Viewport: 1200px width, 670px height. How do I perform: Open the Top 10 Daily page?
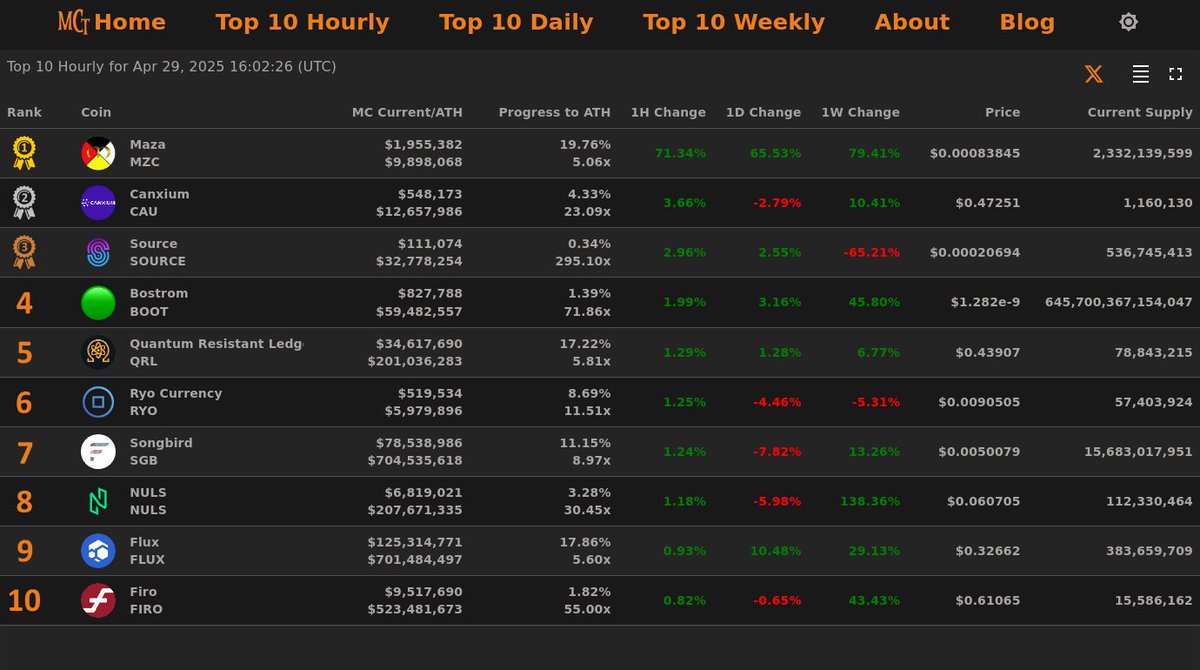point(516,22)
